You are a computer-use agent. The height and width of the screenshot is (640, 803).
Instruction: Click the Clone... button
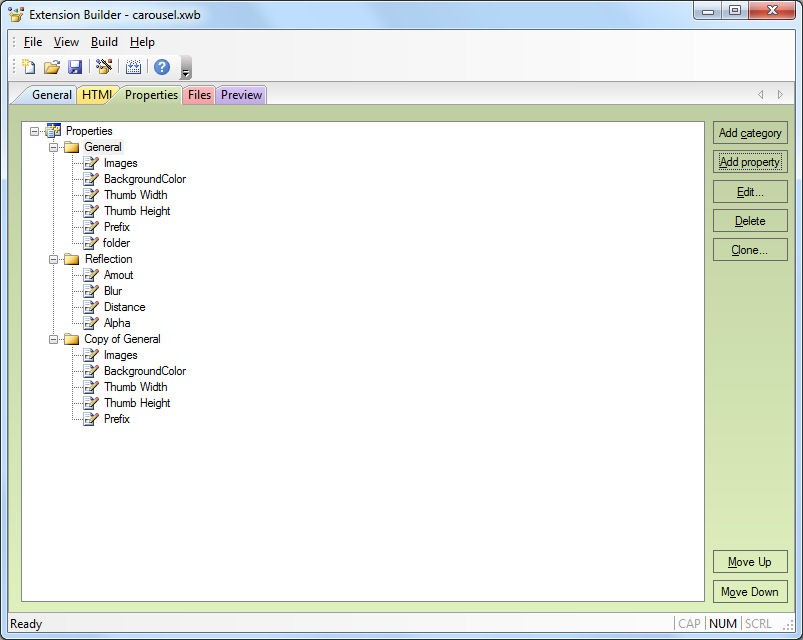pyautogui.click(x=750, y=250)
